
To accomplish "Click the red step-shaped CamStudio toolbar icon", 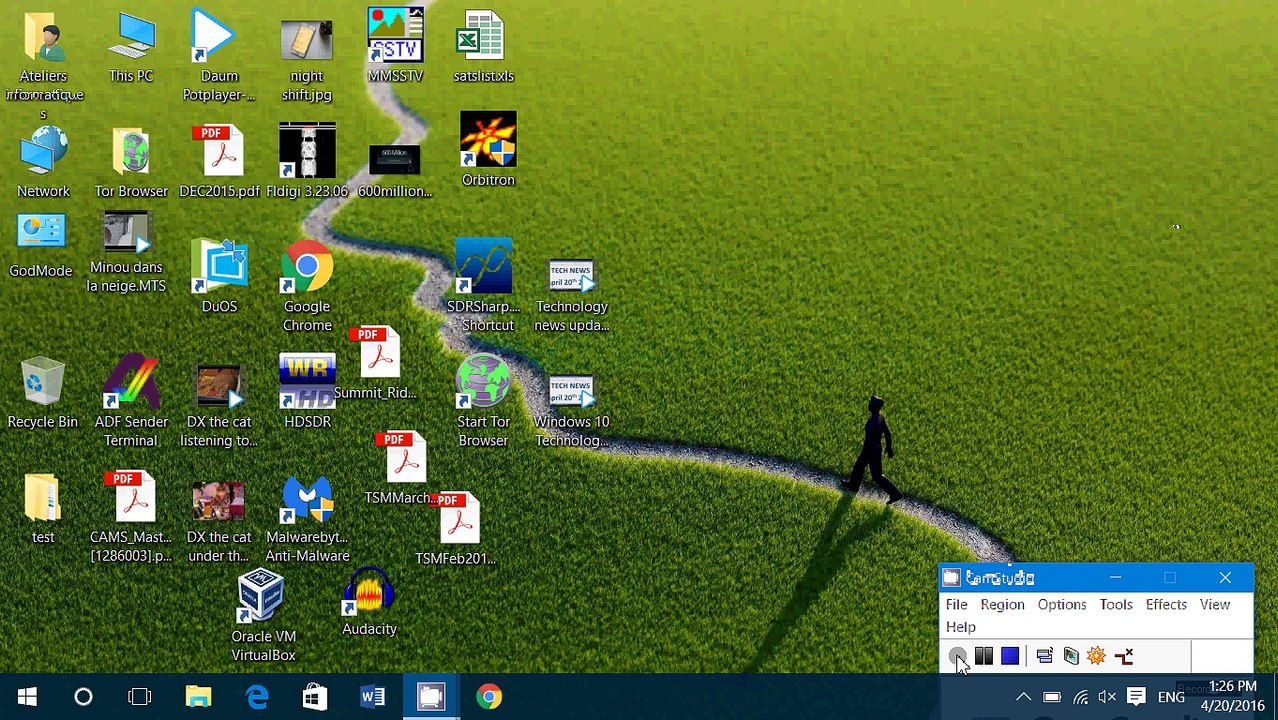I will click(1123, 656).
